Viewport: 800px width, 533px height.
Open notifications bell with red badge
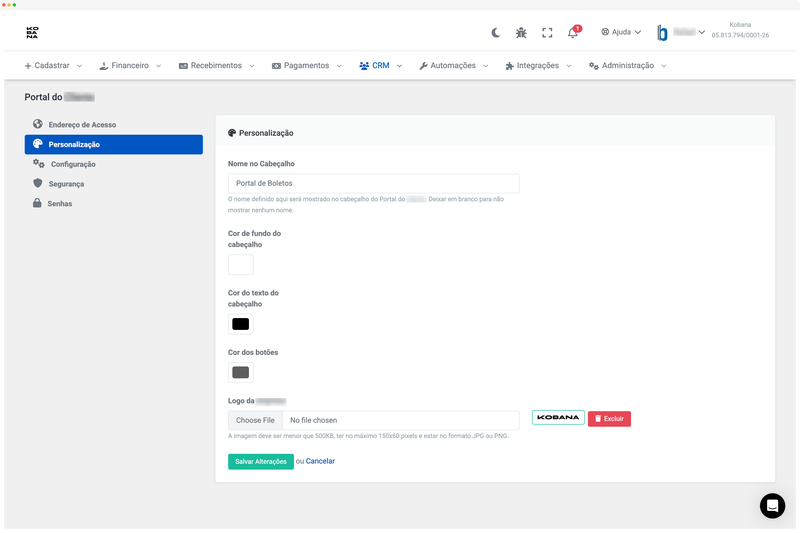573,32
